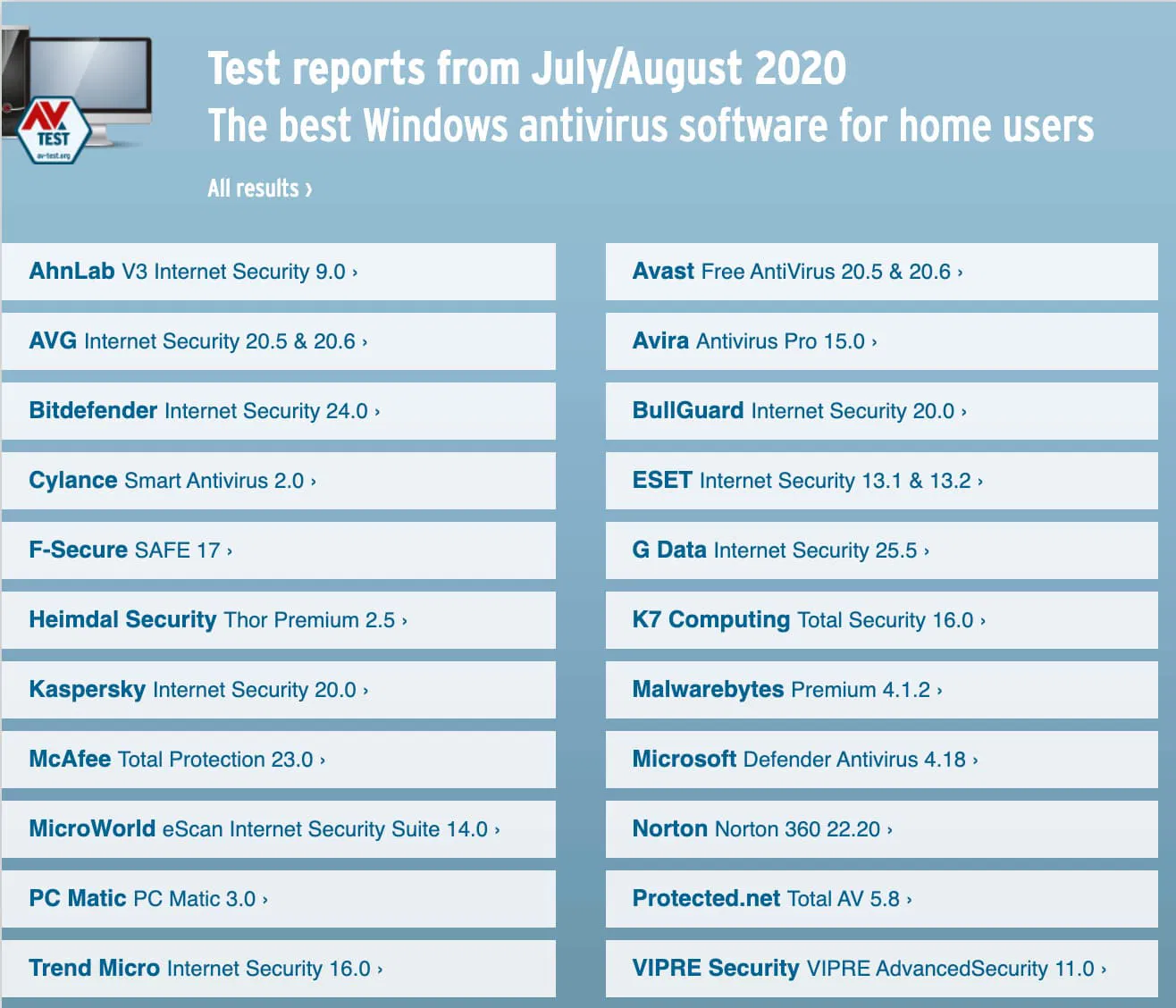Open the BullGuard Internet Security 20.0 report
This screenshot has width=1176, height=1008.
[800, 411]
